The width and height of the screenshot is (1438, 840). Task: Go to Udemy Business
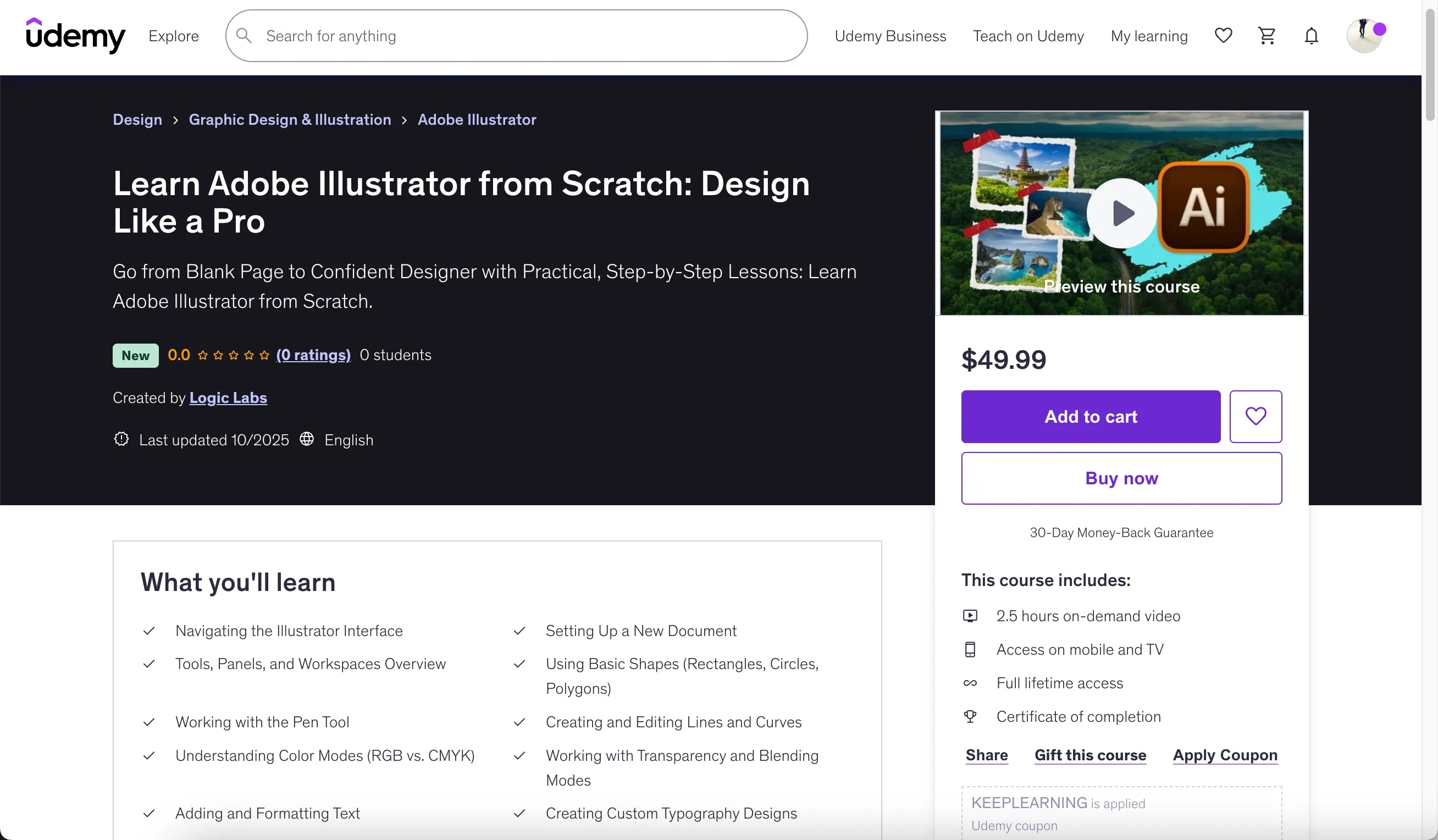click(x=890, y=36)
